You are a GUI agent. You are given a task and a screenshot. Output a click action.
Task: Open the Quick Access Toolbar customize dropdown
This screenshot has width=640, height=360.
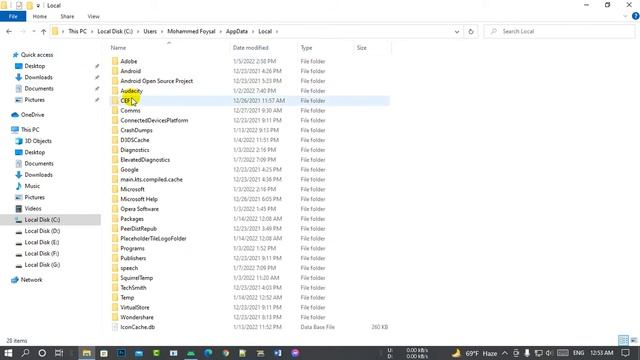point(38,6)
